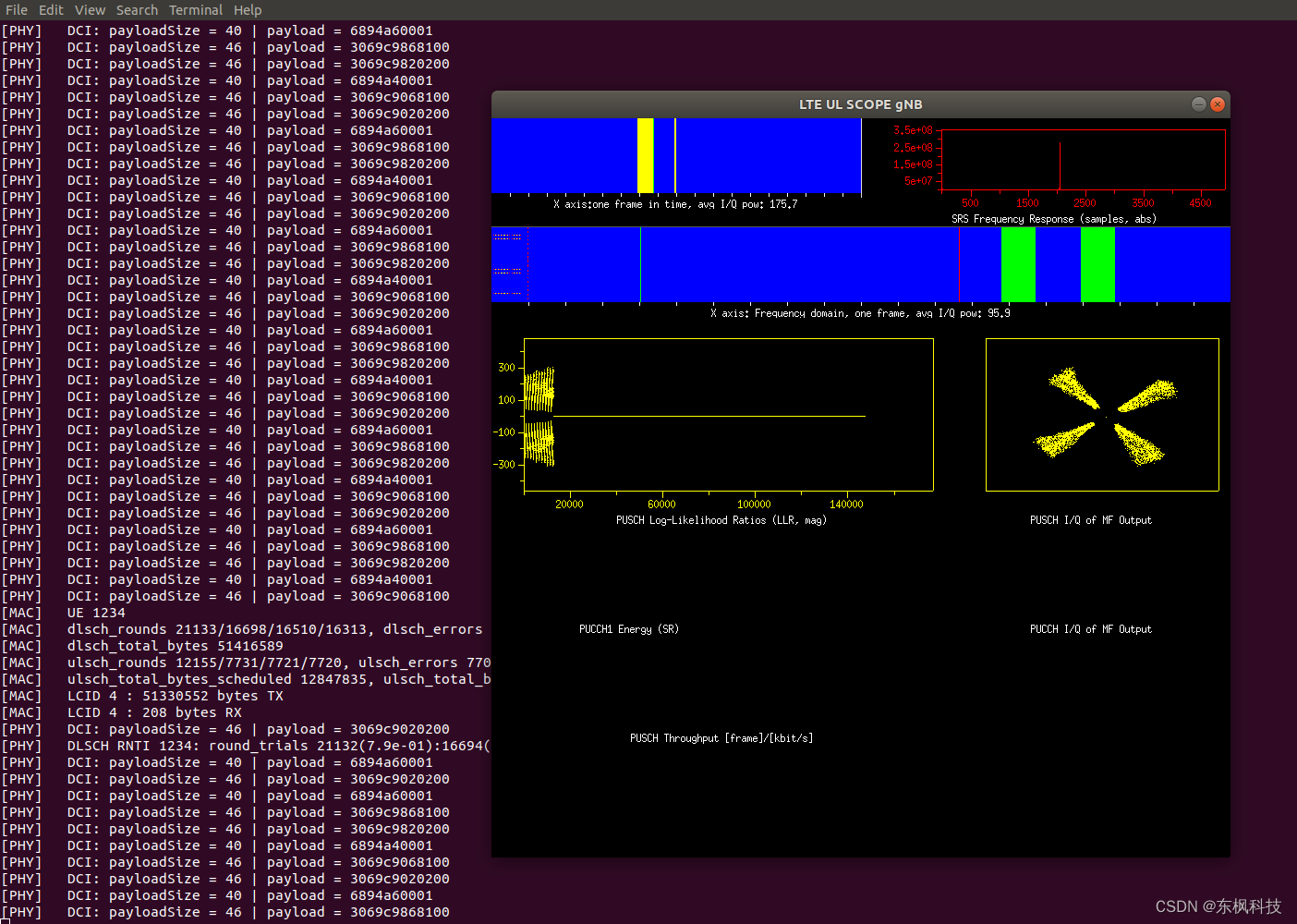The height and width of the screenshot is (924, 1297).
Task: Click the -300 tick on LLR plot axis
Action: tap(504, 464)
